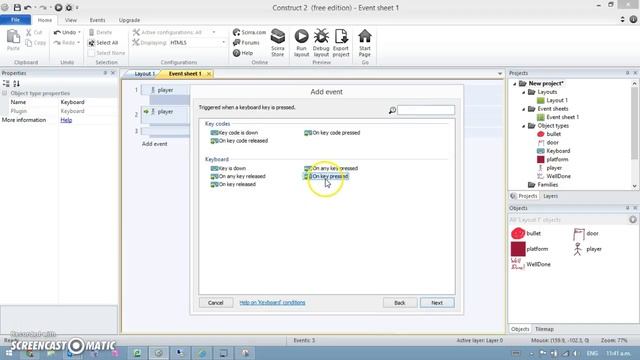The height and width of the screenshot is (360, 640).
Task: Sort properties alphabetically icon
Action: 16,84
